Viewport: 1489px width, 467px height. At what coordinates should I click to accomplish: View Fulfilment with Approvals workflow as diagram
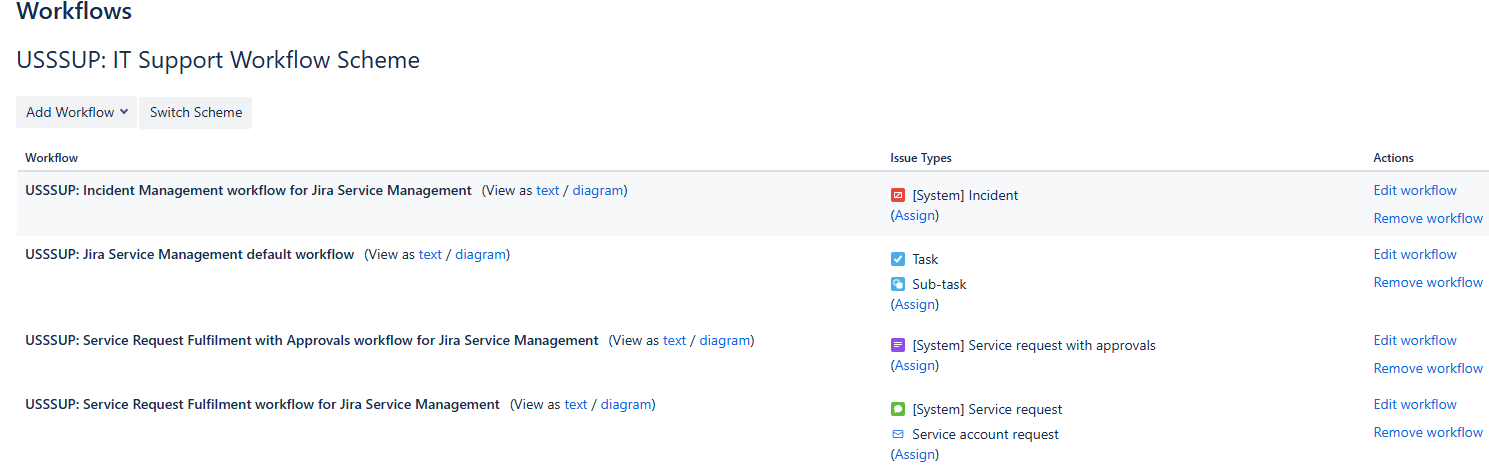(725, 340)
